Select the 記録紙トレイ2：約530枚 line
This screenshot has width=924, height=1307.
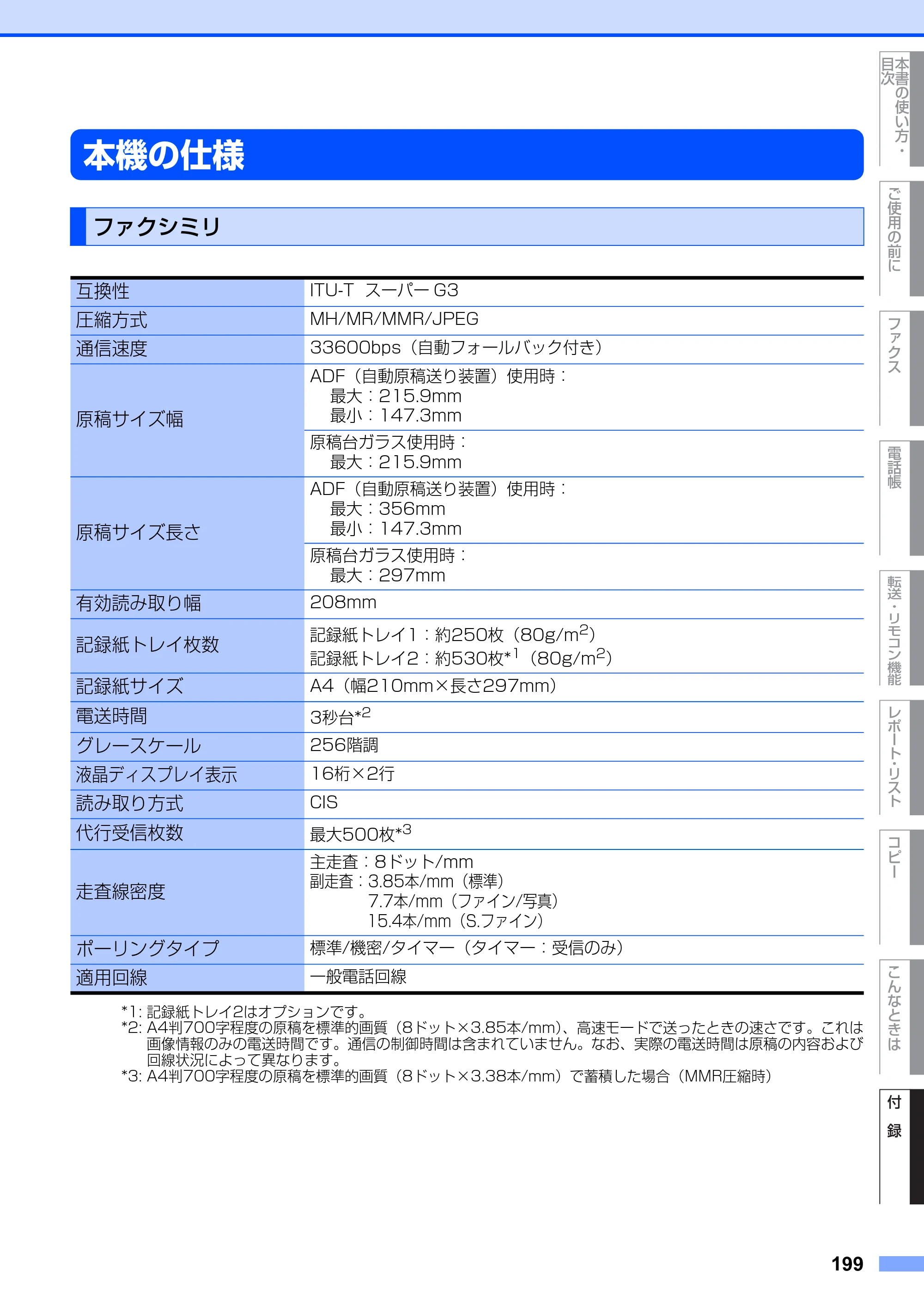(462, 658)
